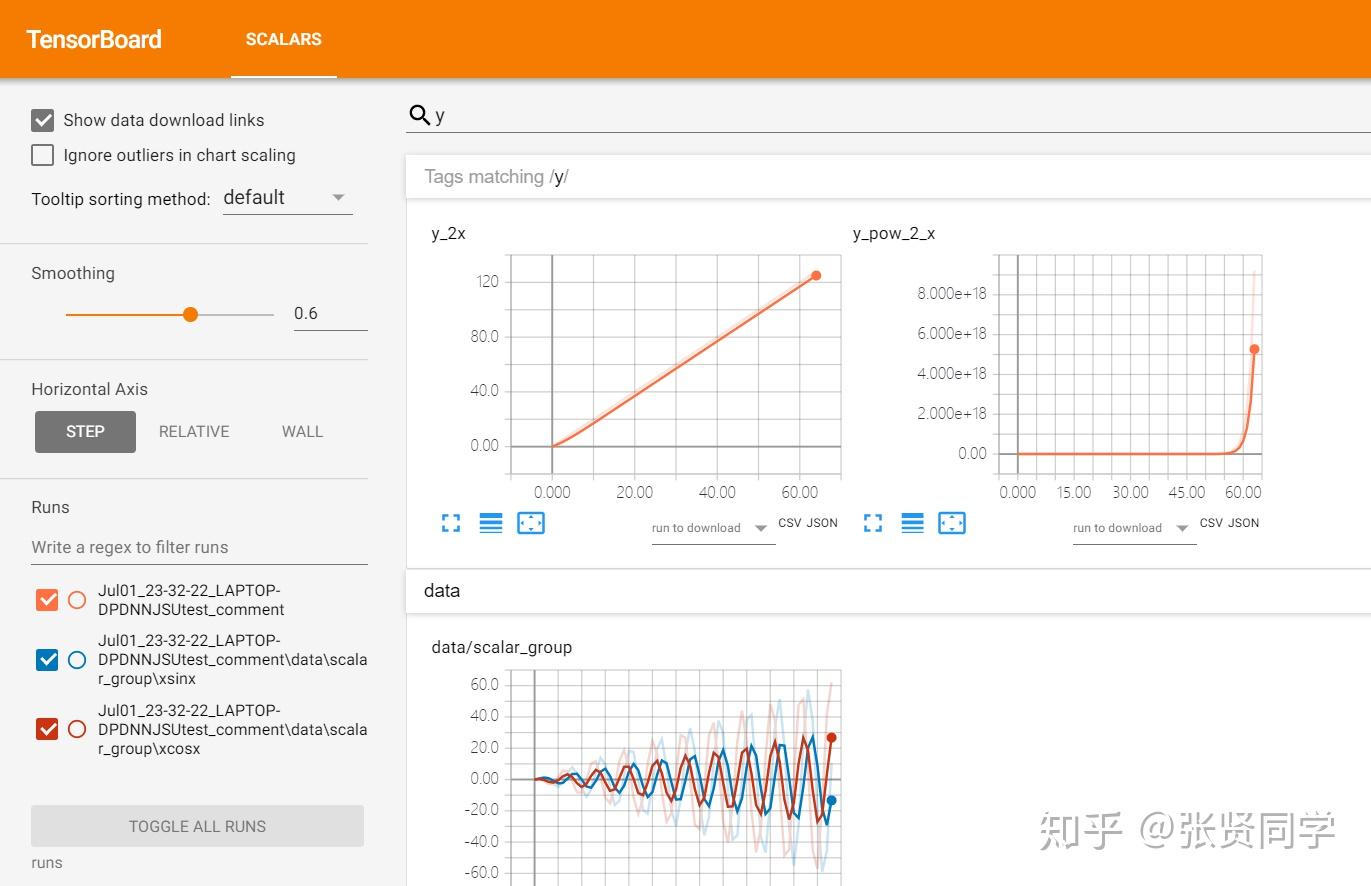Set horizontal axis to WALL
This screenshot has height=886, width=1371.
point(301,431)
